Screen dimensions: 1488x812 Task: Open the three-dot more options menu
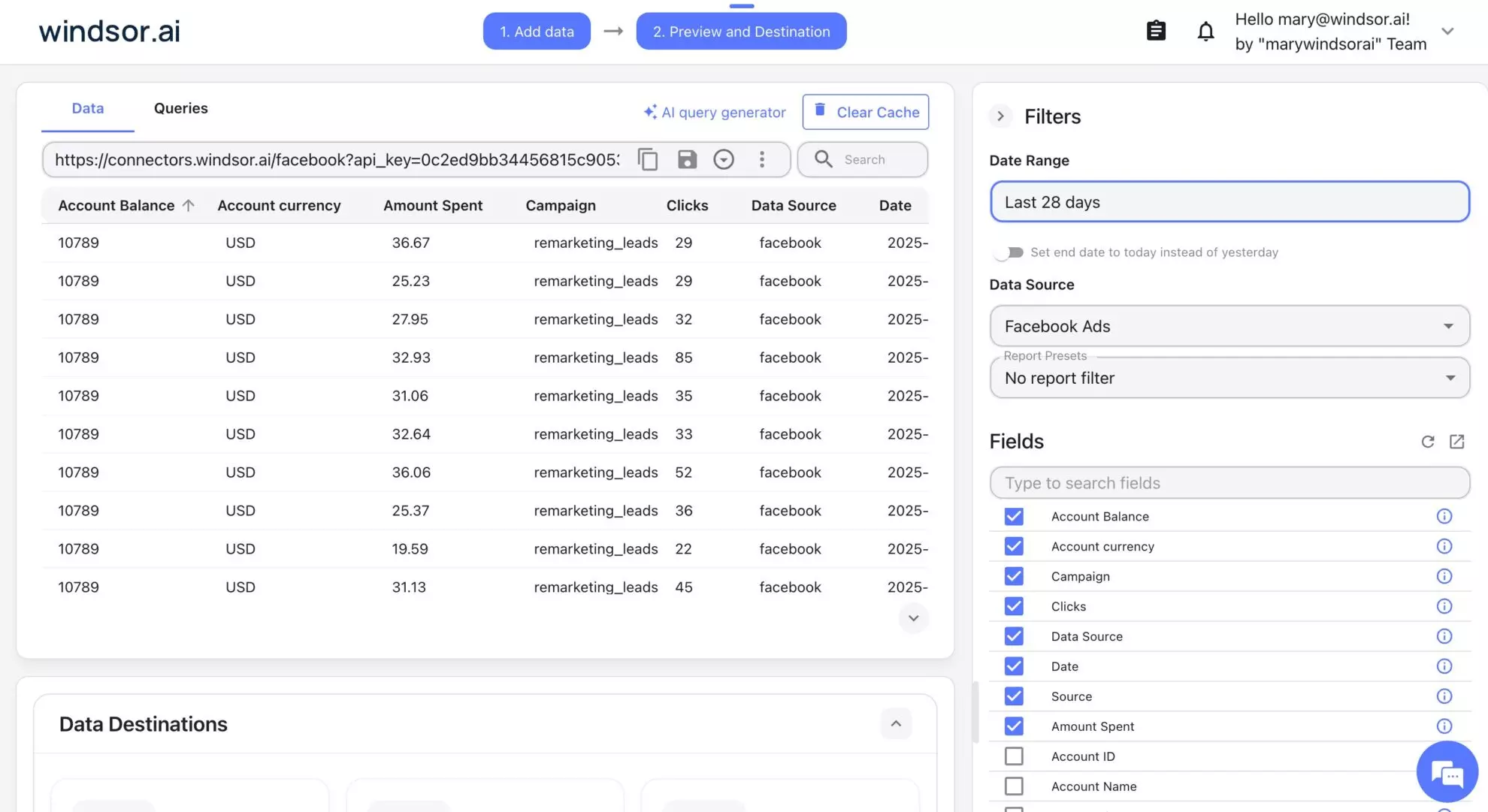tap(762, 159)
